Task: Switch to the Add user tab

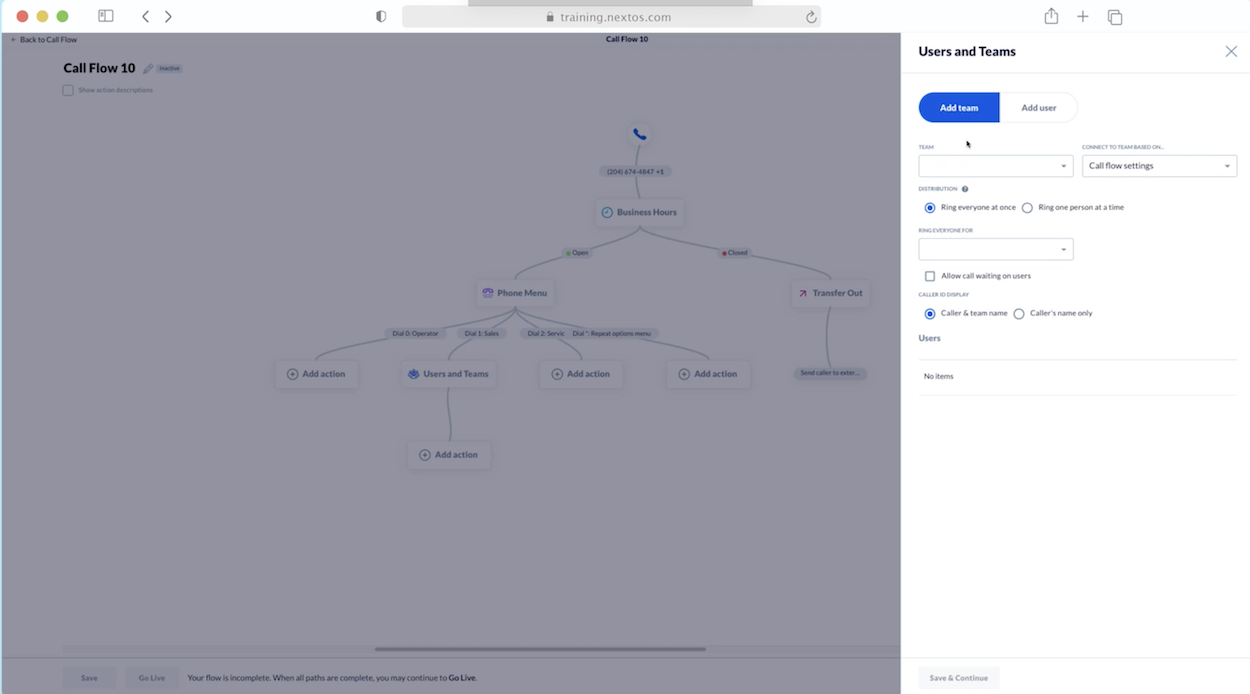Action: [x=1039, y=108]
